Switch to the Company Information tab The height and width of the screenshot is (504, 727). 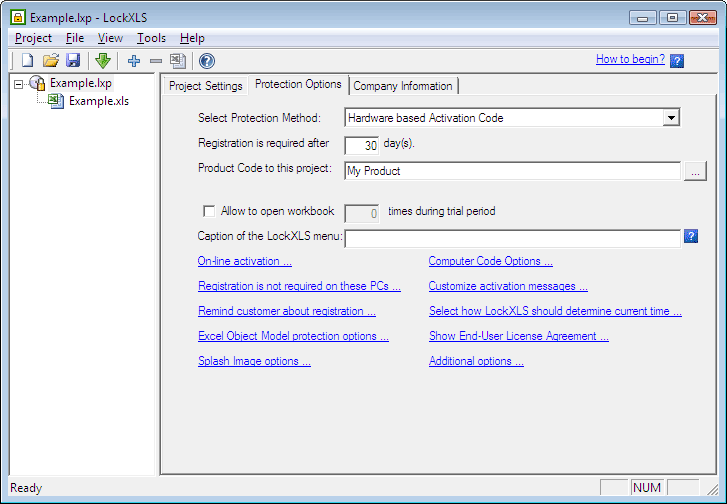403,86
